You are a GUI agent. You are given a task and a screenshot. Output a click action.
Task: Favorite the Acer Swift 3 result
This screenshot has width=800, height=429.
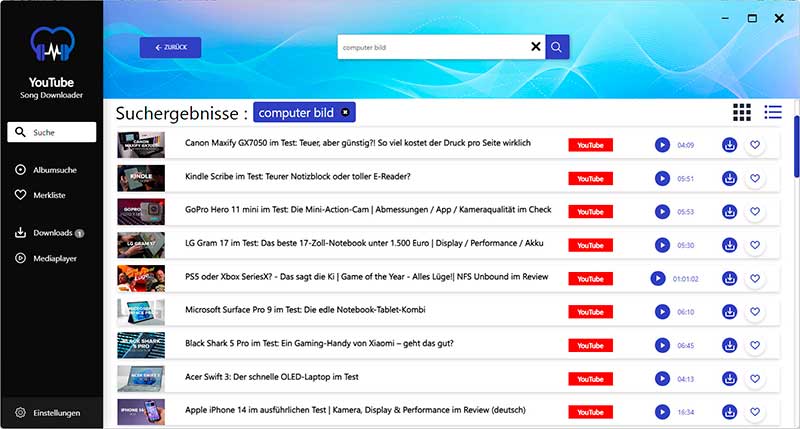pos(755,379)
